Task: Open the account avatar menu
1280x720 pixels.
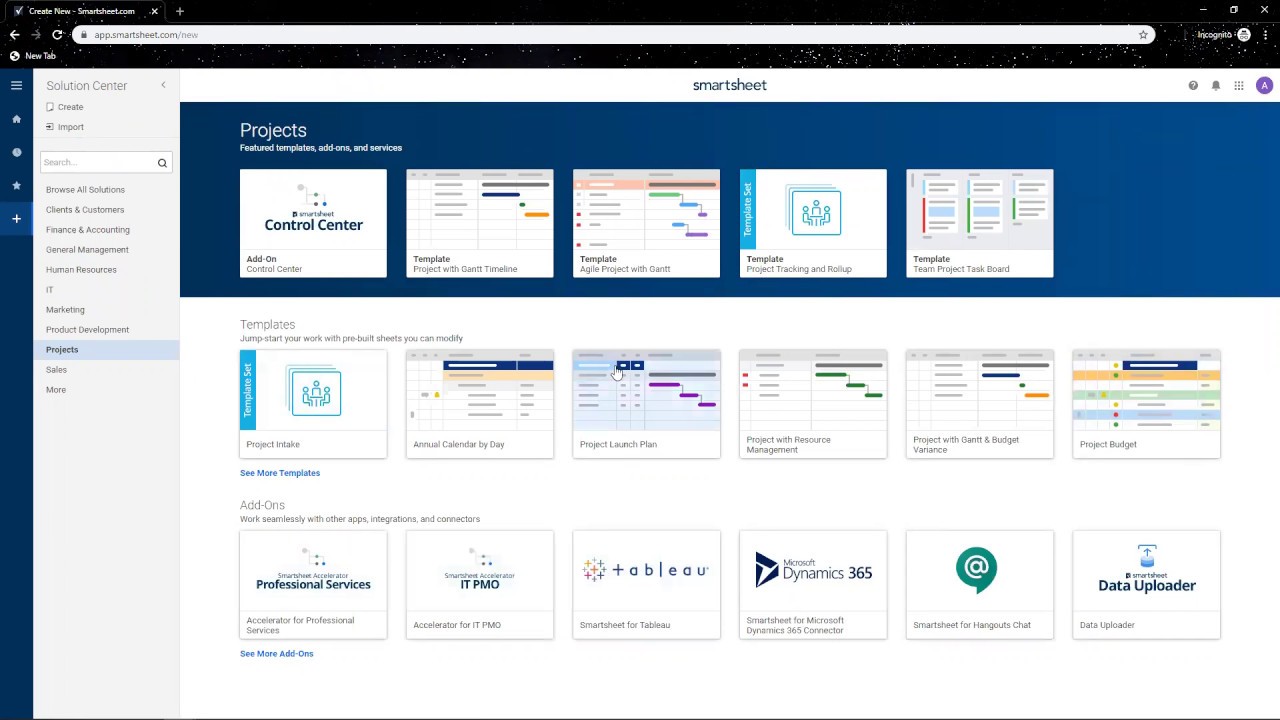Action: (1264, 86)
